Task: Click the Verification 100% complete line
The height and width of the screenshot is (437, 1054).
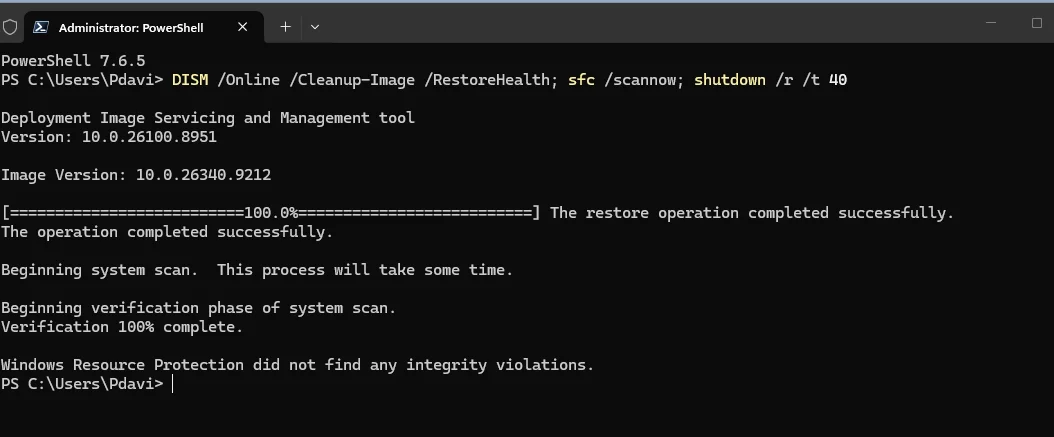Action: [x=122, y=327]
